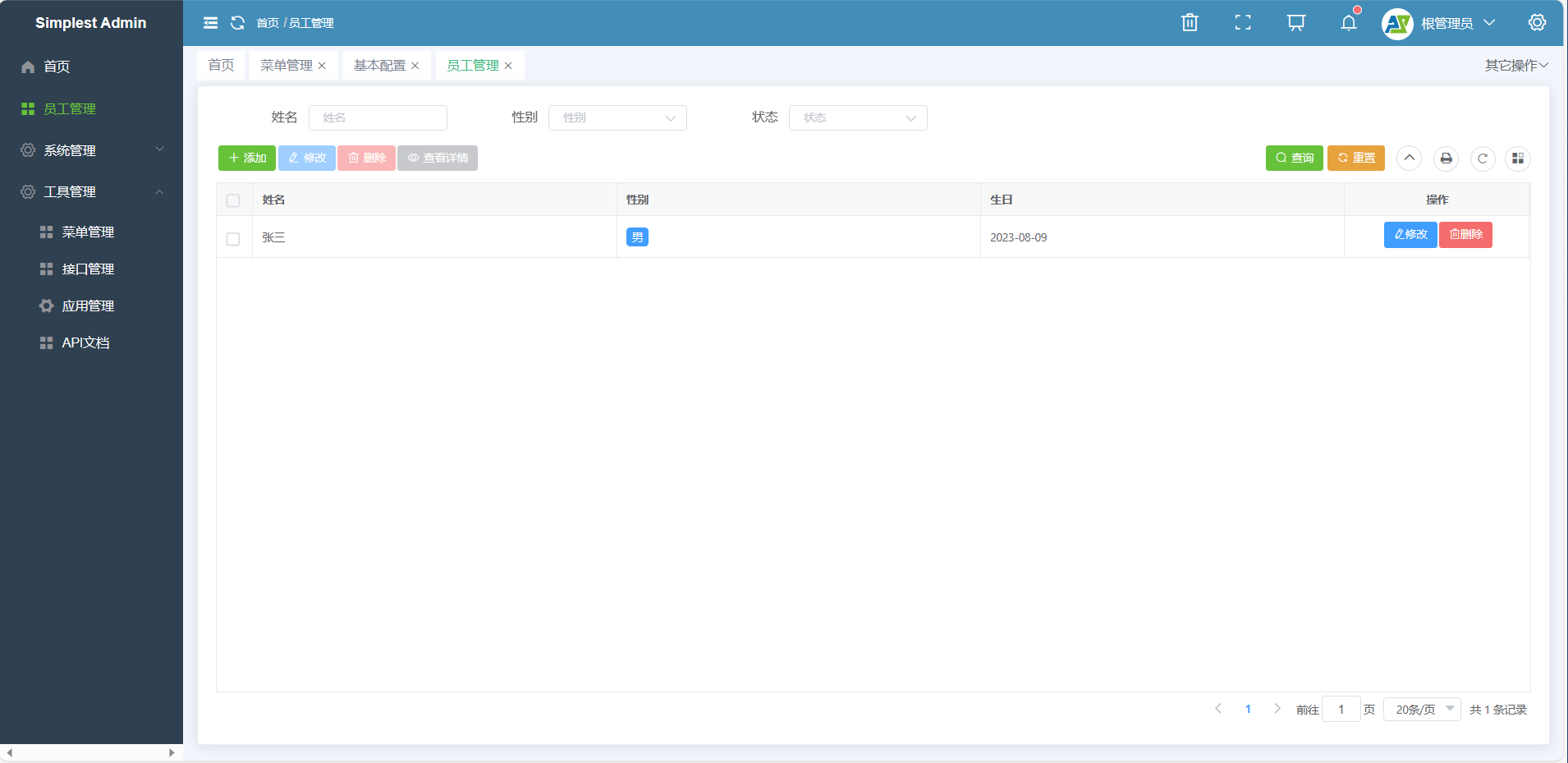Click the 姓名 search input field
The width and height of the screenshot is (1568, 763).
tap(378, 118)
